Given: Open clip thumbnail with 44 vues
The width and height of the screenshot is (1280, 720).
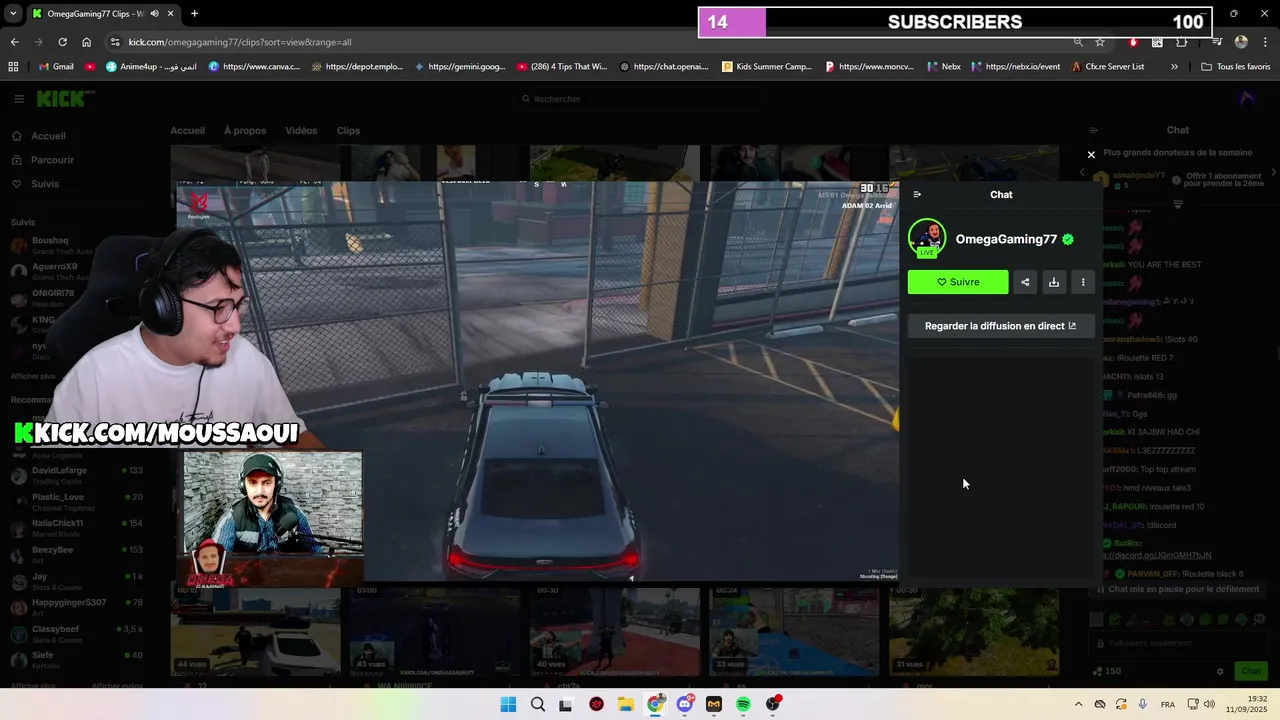Looking at the screenshot, I should coord(255,632).
